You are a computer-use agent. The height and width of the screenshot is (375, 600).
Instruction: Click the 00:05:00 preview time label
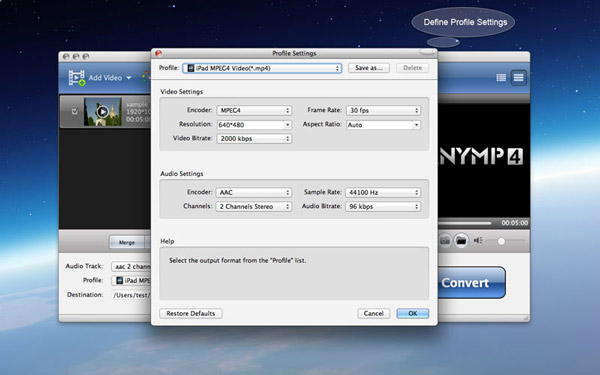515,223
